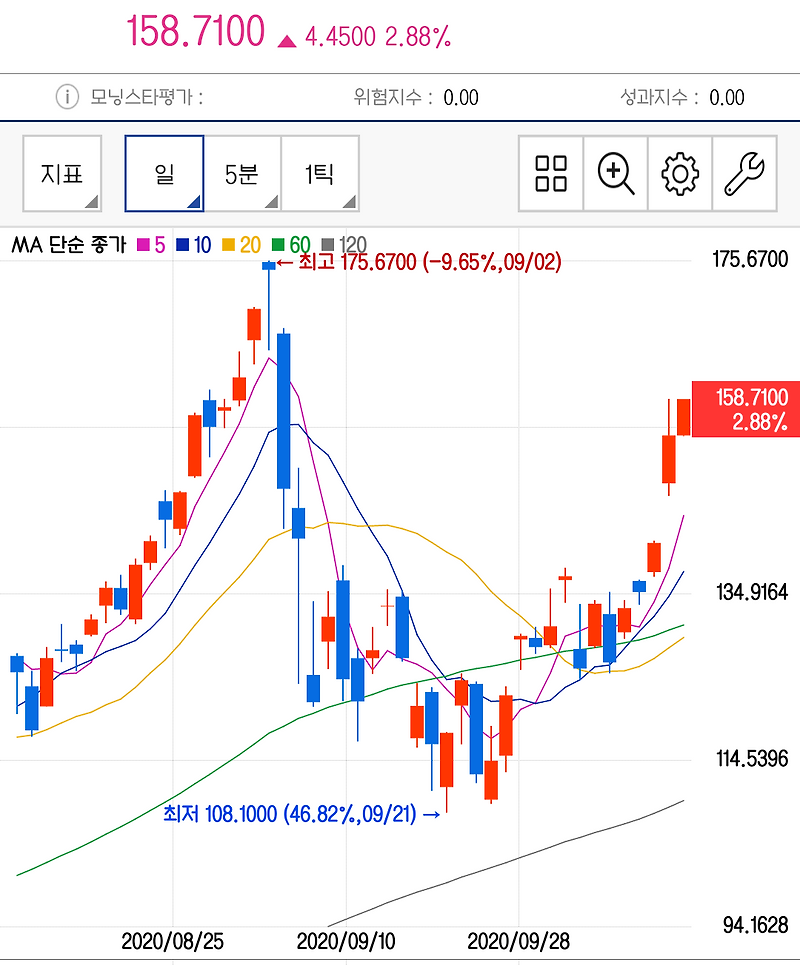Image resolution: width=800 pixels, height=965 pixels.
Task: Toggle the yellow MA 20 line visibility
Action: point(227,242)
